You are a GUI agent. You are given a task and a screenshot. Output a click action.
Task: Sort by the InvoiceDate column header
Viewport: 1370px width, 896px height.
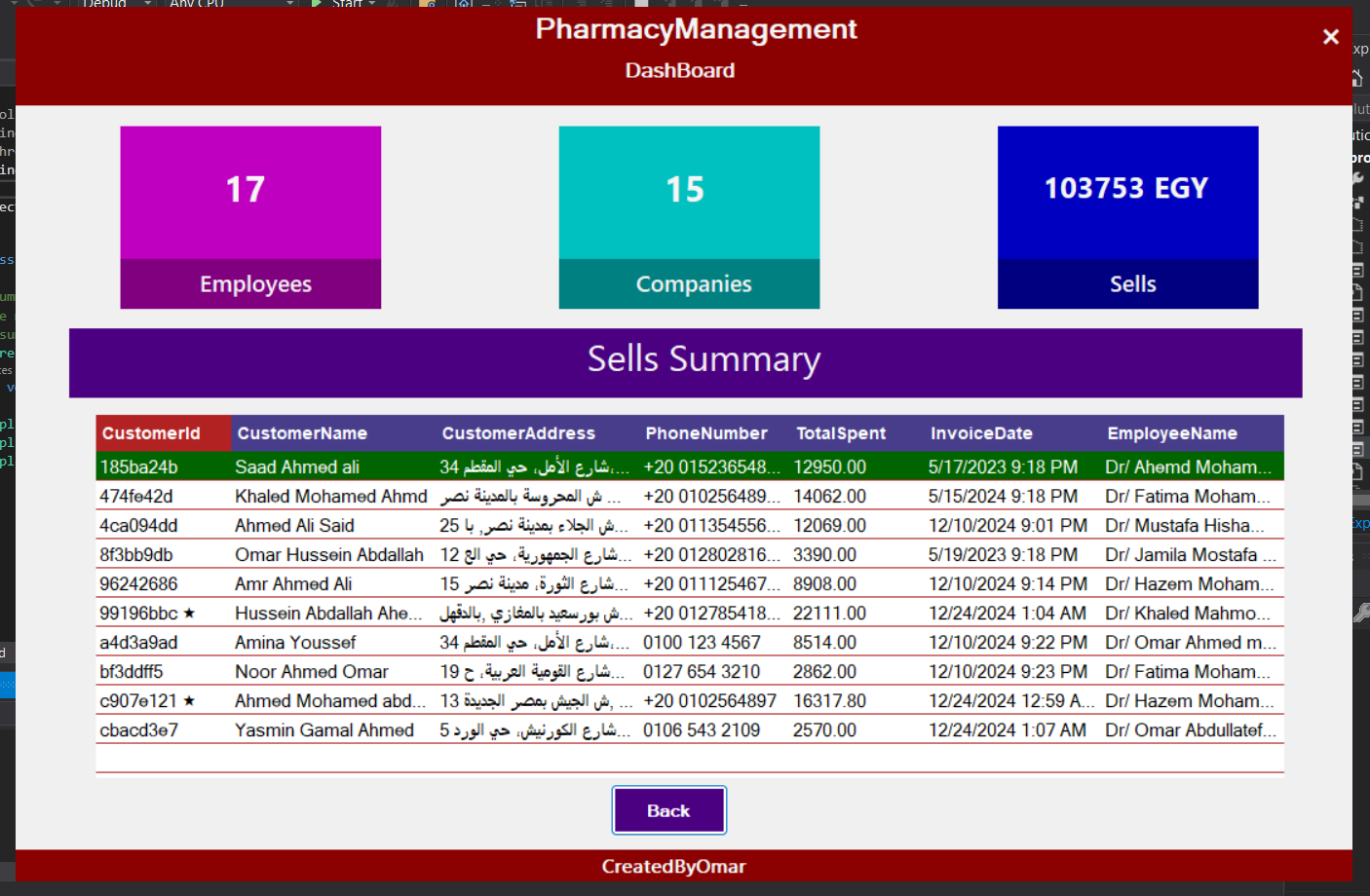[x=981, y=433]
